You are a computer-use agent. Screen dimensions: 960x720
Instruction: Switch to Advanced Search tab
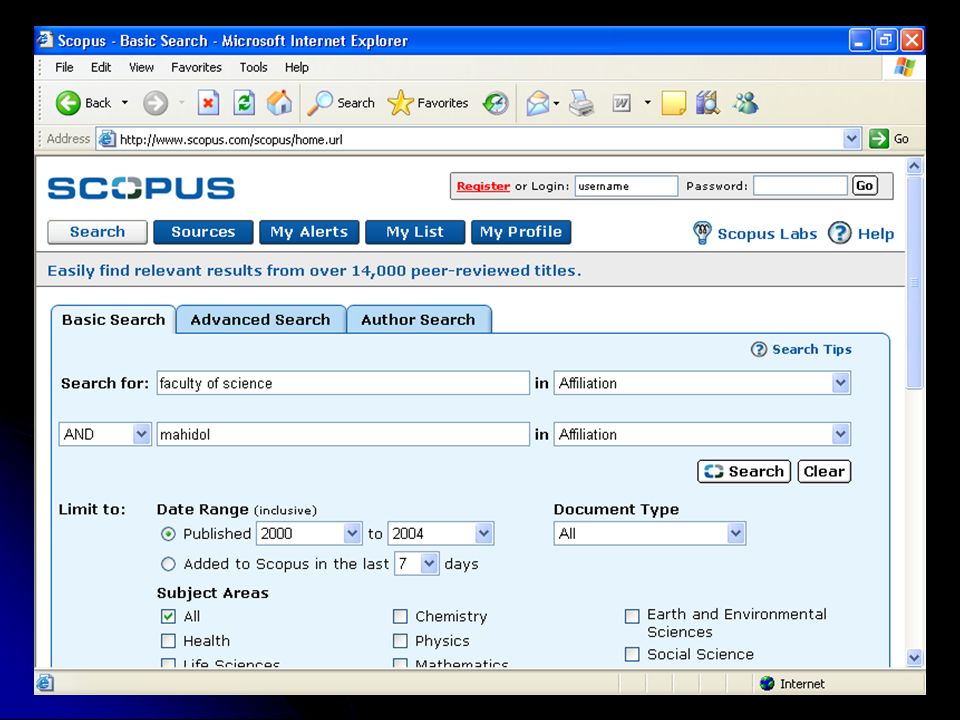point(261,320)
